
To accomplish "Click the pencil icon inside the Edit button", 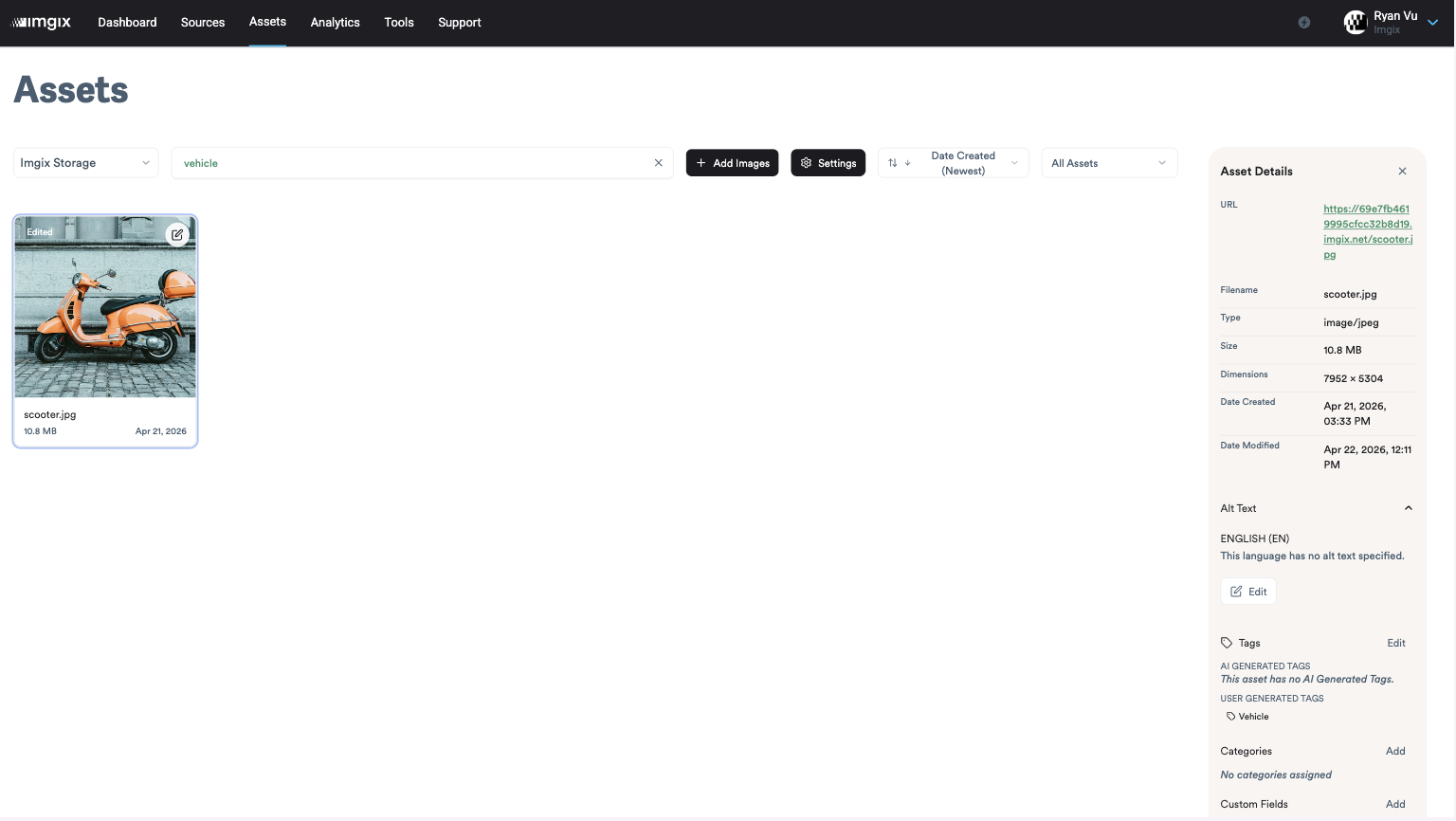I will click(1235, 591).
